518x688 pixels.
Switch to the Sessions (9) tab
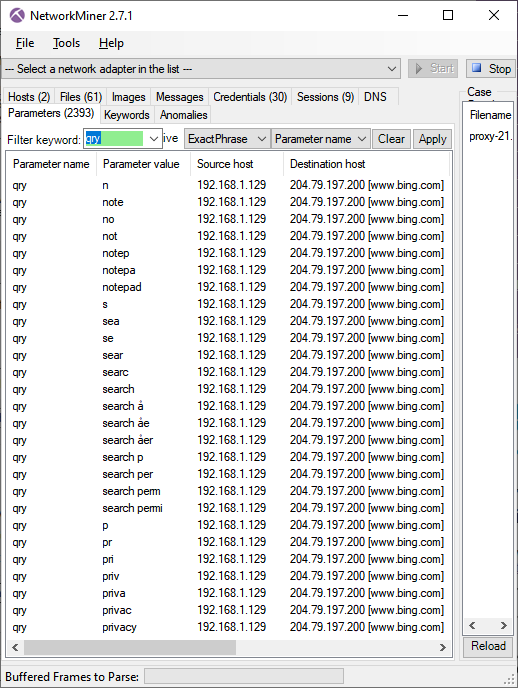(325, 97)
